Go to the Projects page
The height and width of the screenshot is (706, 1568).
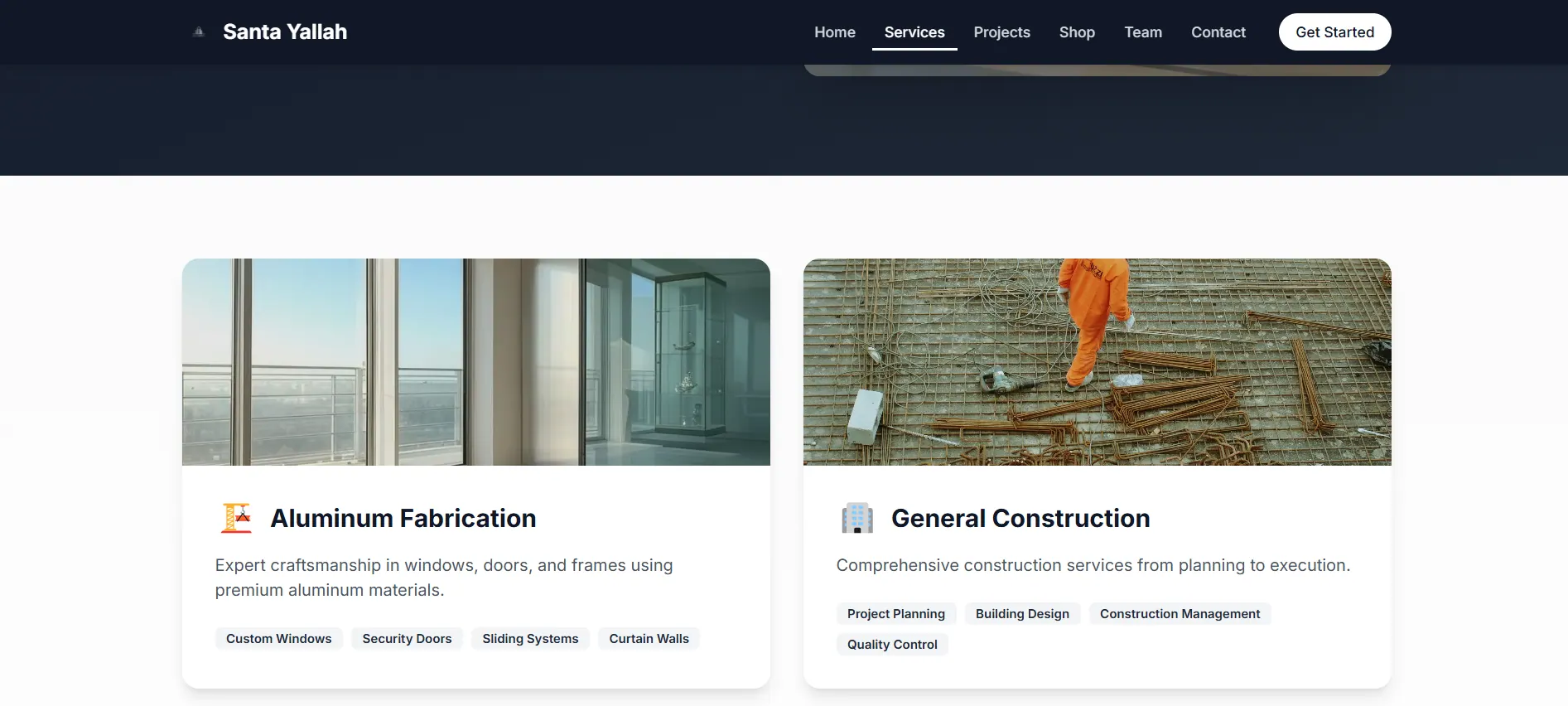1002,32
